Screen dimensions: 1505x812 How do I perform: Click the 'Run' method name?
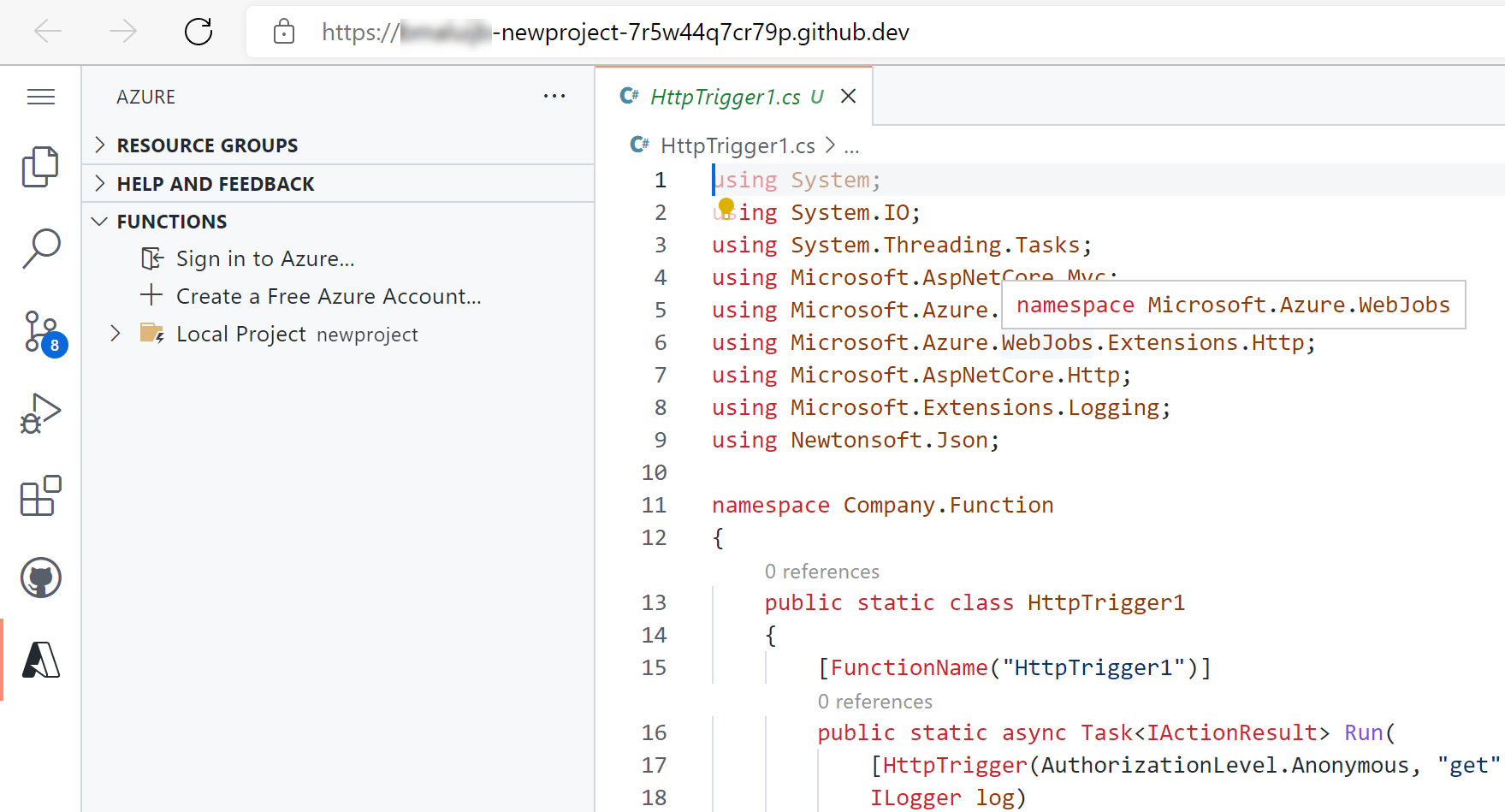[1363, 732]
